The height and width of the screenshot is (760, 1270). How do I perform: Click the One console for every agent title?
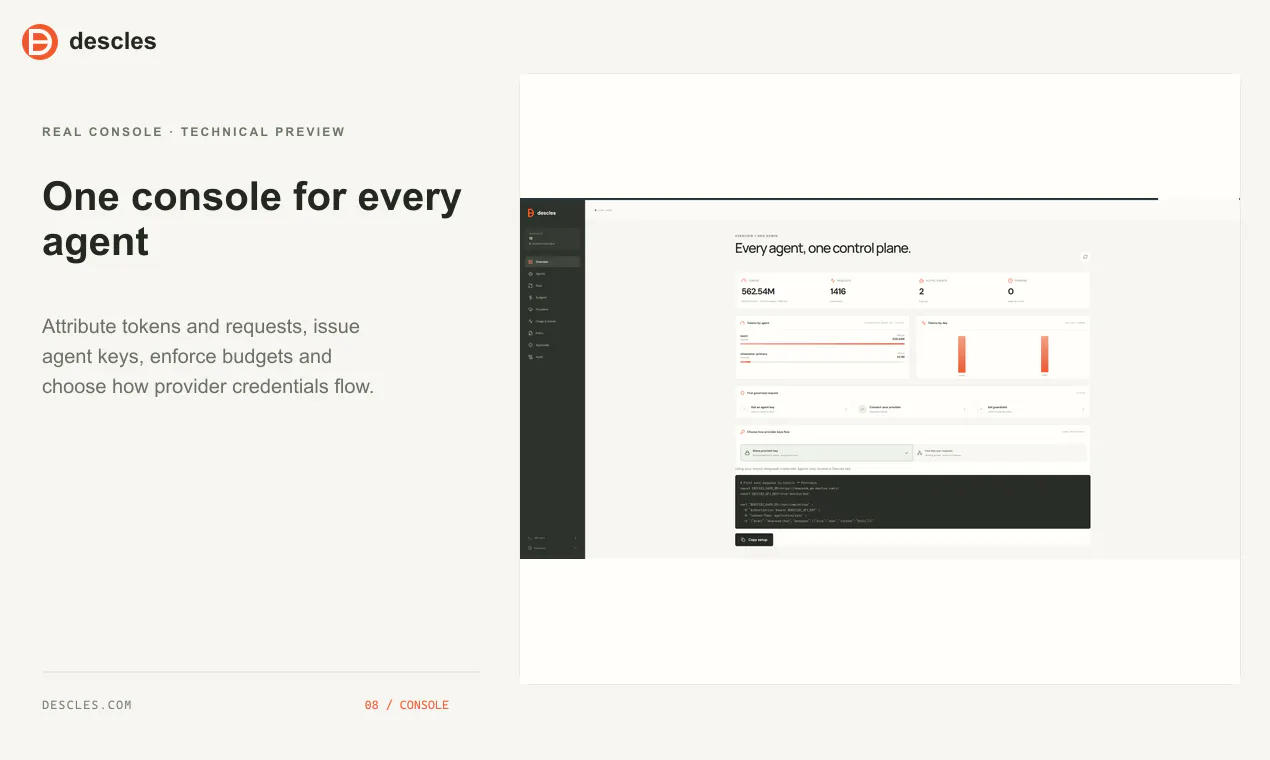252,219
